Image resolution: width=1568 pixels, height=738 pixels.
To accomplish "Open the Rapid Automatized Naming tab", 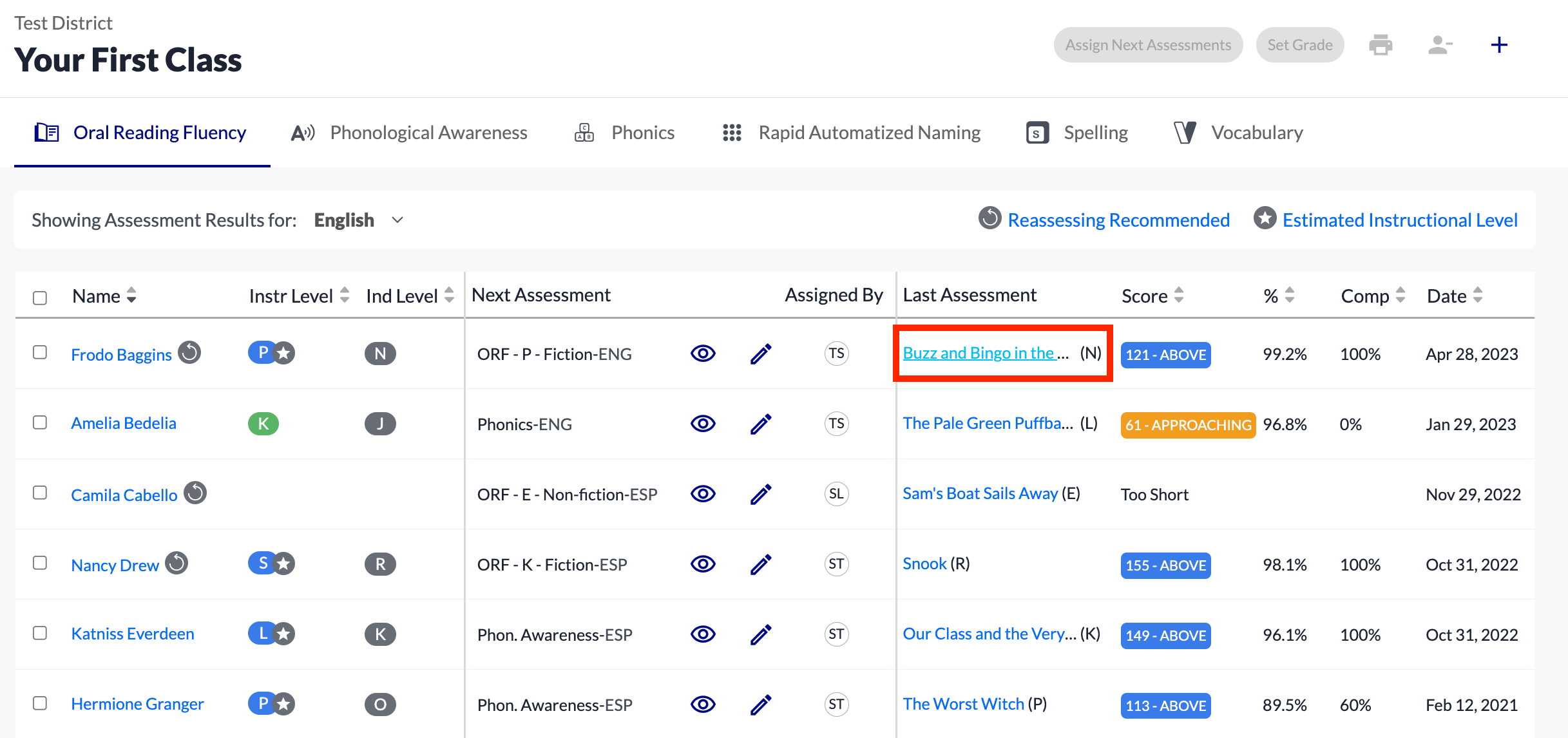I will tap(869, 133).
